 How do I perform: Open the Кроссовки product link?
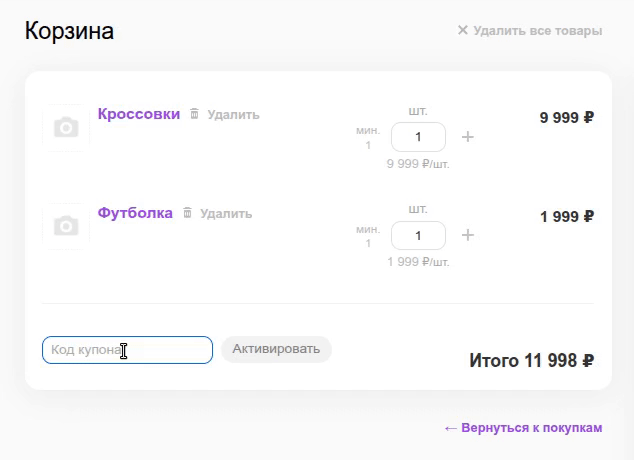(x=139, y=114)
